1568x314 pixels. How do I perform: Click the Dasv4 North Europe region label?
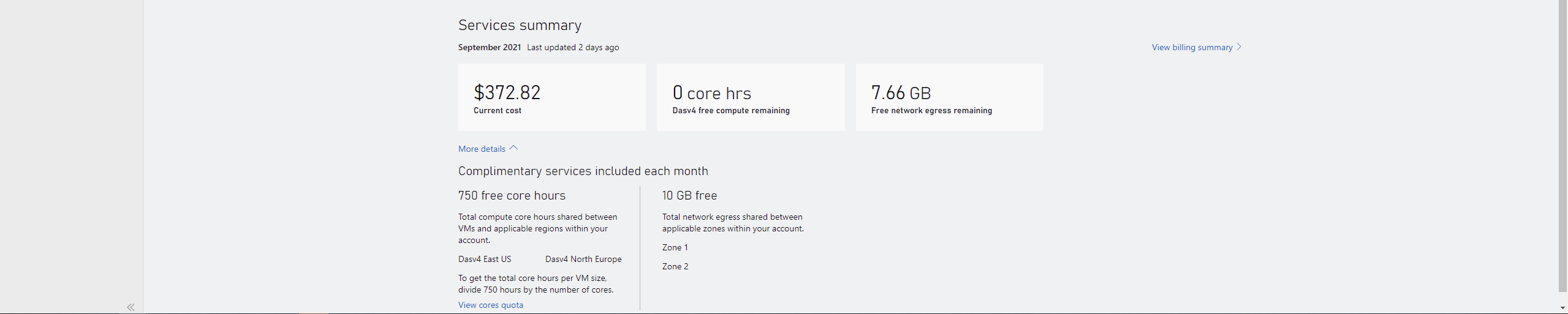point(583,259)
